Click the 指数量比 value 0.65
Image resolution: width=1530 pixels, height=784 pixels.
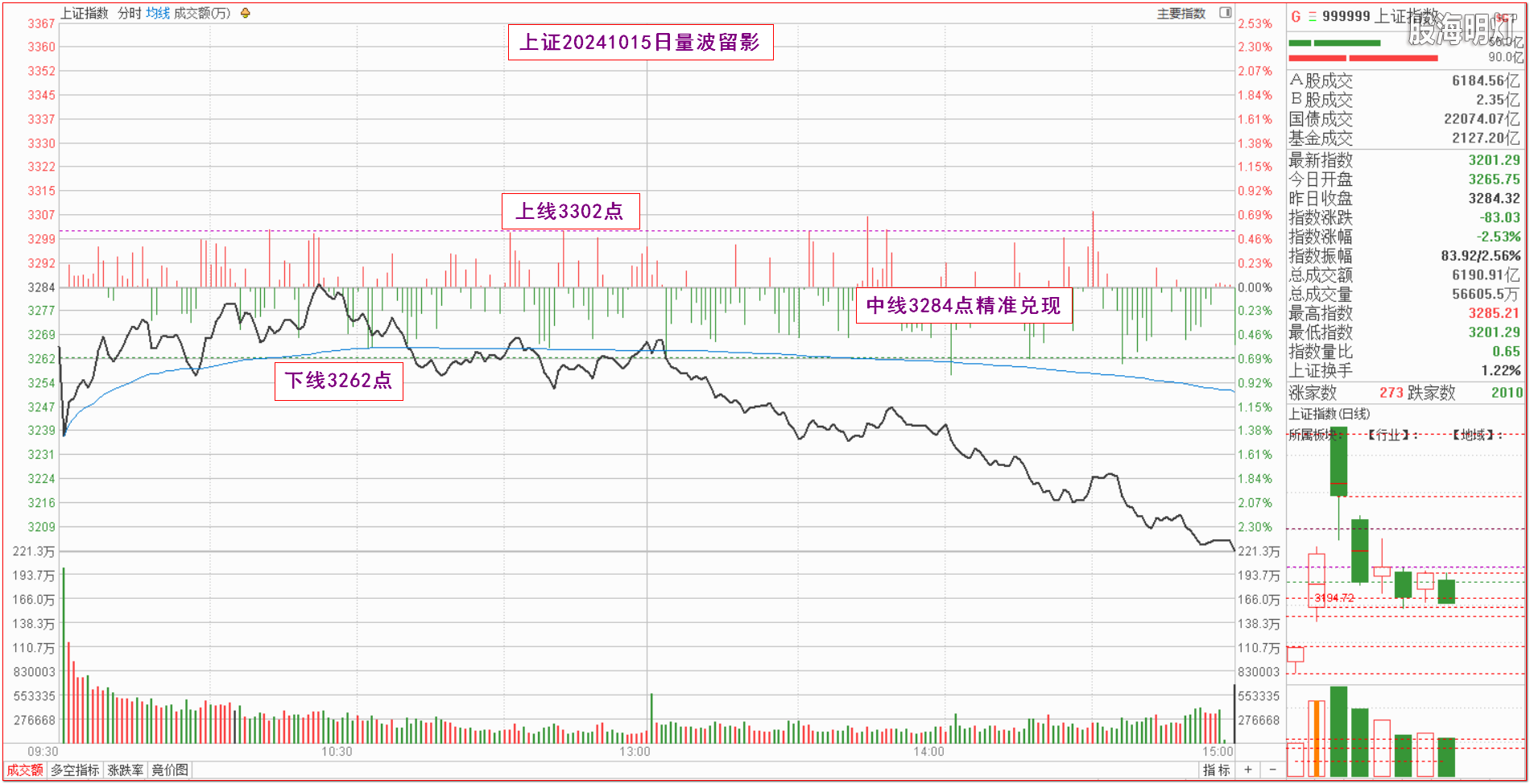(x=1506, y=352)
